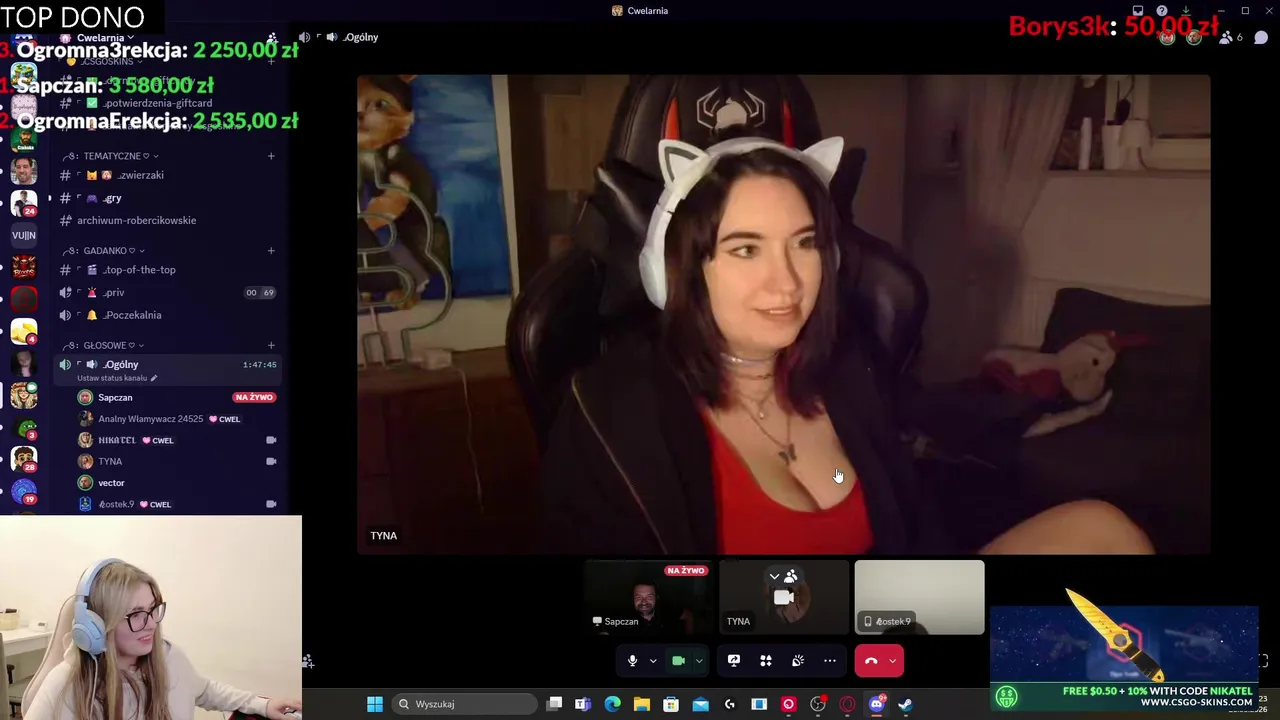Image resolution: width=1280 pixels, height=720 pixels.
Task: Mute the microphone in call controls
Action: click(x=632, y=661)
